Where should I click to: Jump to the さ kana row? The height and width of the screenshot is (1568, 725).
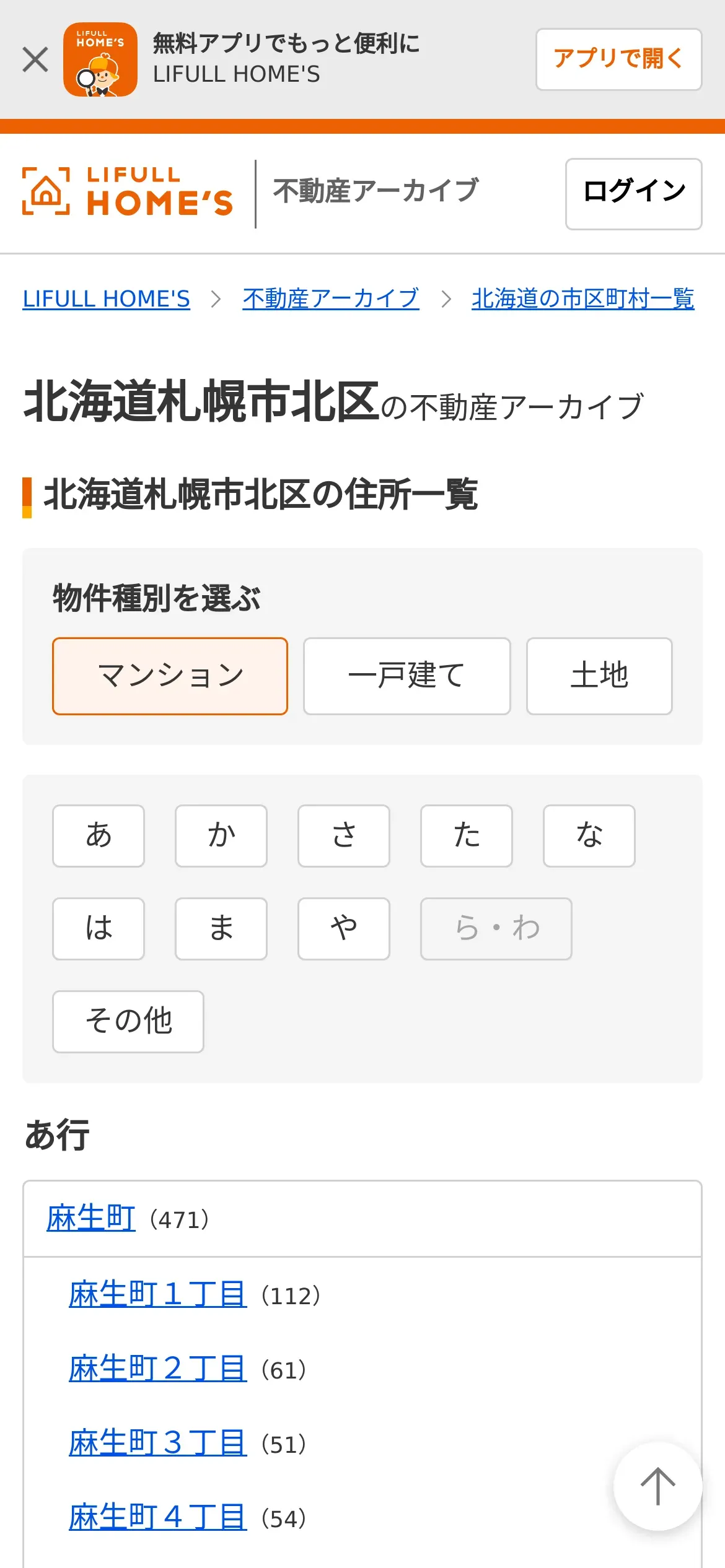point(344,835)
